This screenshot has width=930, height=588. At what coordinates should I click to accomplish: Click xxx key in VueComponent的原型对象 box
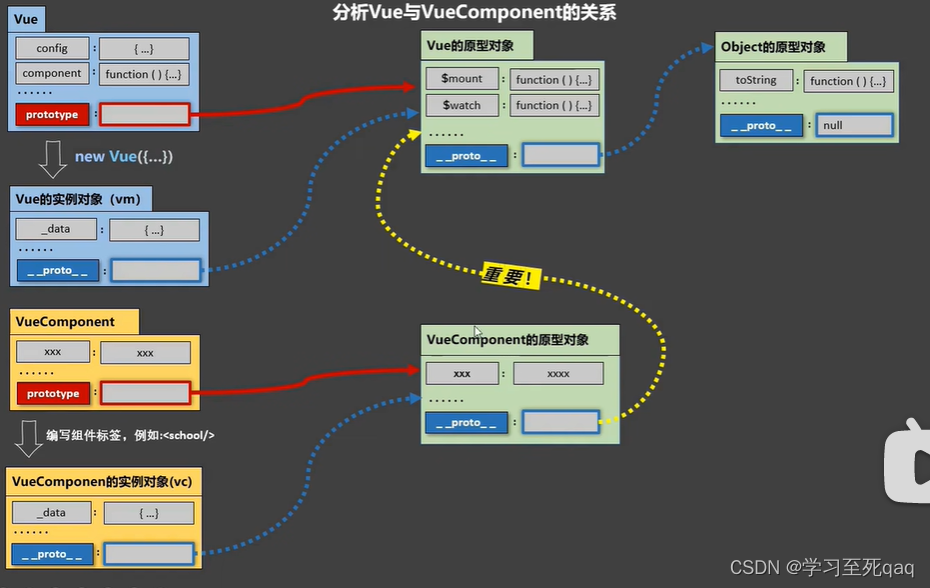pyautogui.click(x=462, y=374)
